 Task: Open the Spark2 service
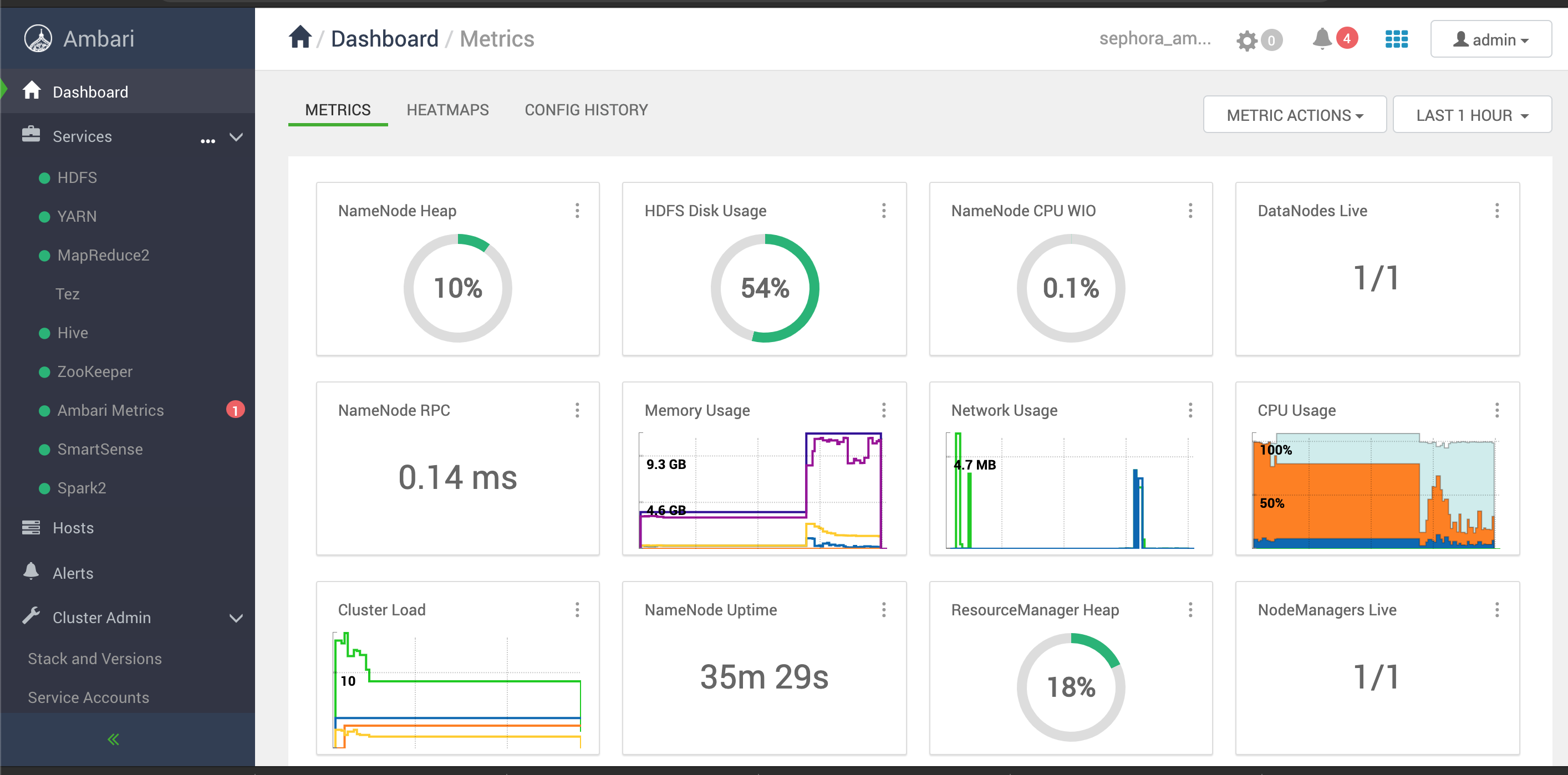[82, 488]
